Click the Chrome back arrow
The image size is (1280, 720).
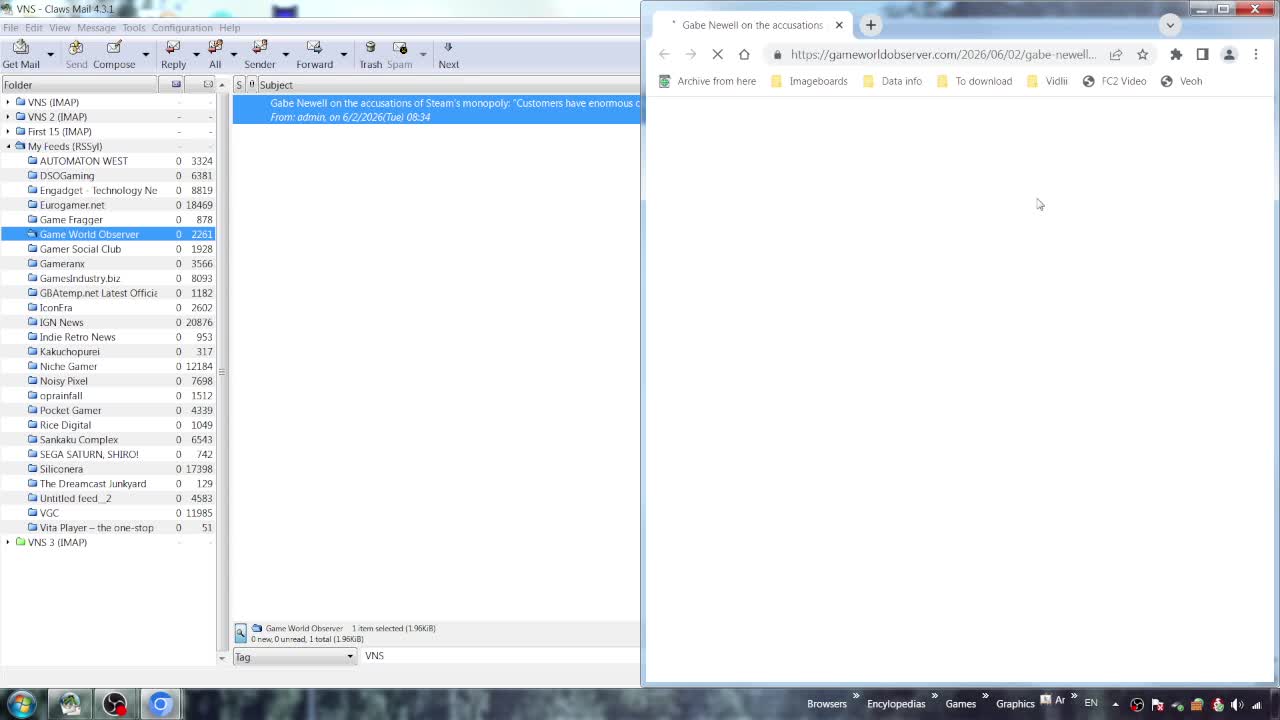click(664, 54)
